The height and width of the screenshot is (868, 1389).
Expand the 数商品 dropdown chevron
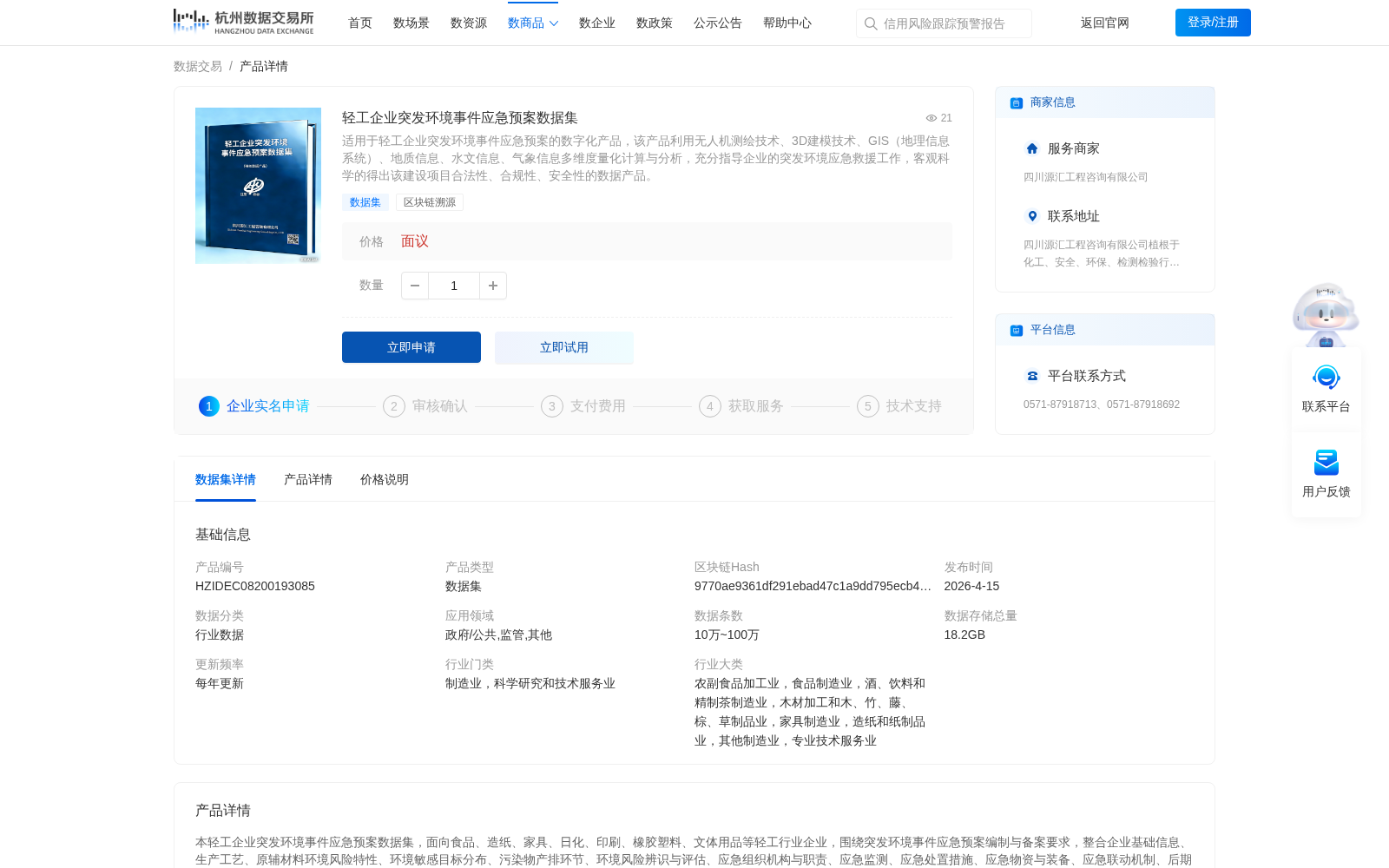(554, 23)
